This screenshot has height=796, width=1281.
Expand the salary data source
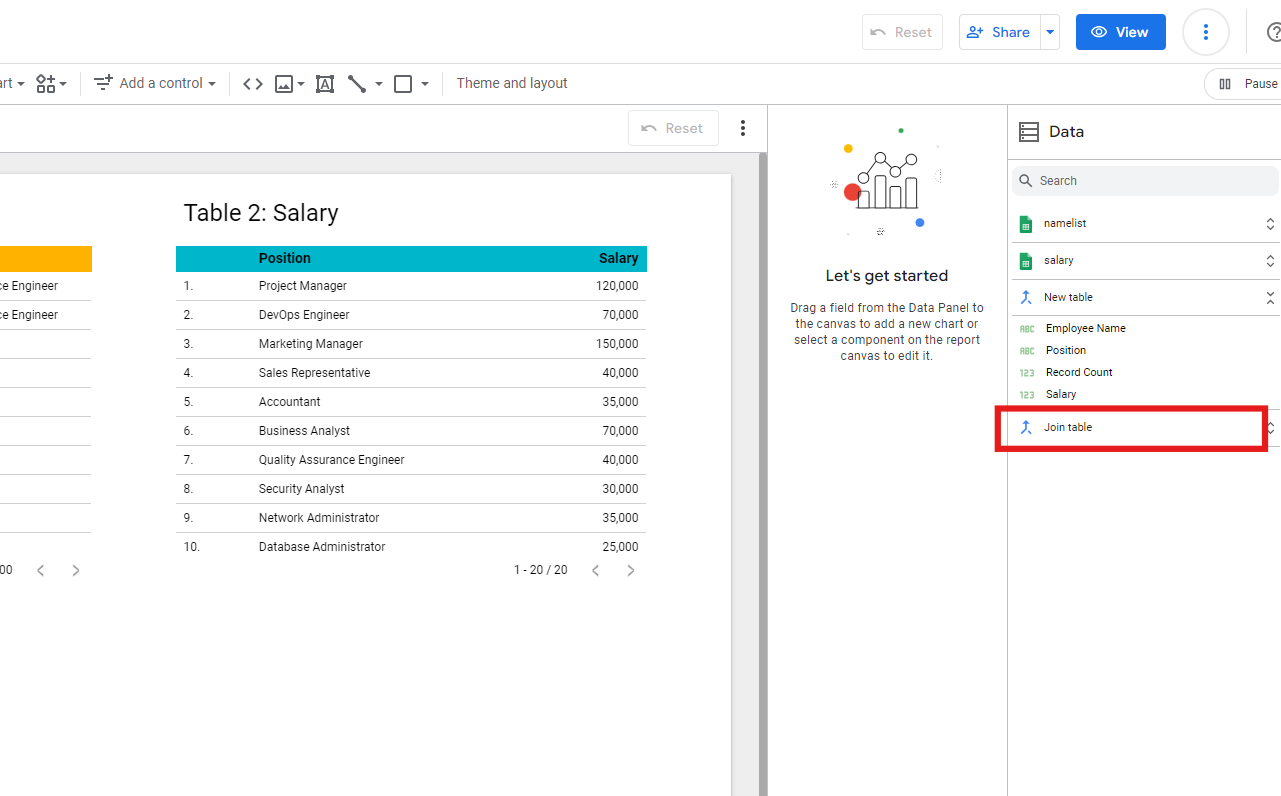tap(1269, 261)
